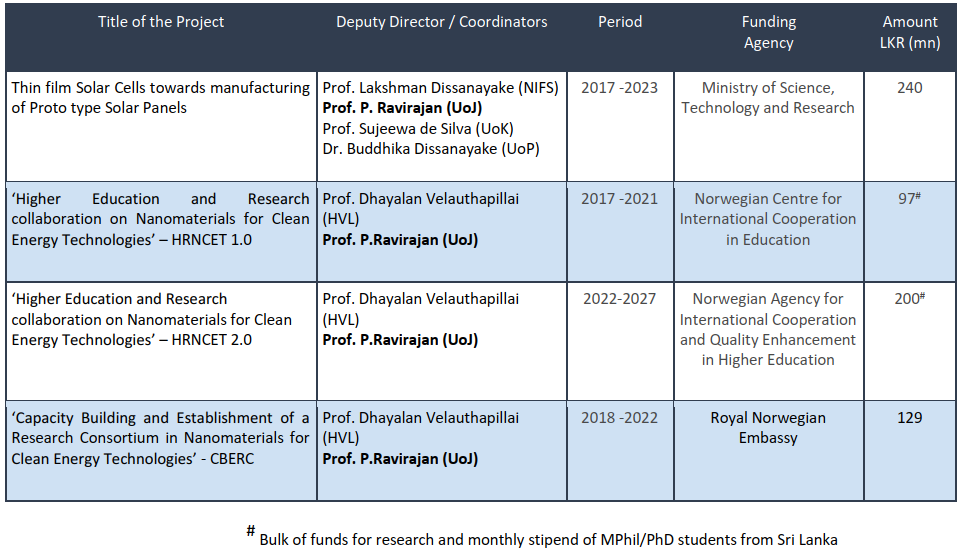This screenshot has height=555, width=961.
Task: Select the 'Thin film Solar Cells' project title
Action: (x=161, y=97)
